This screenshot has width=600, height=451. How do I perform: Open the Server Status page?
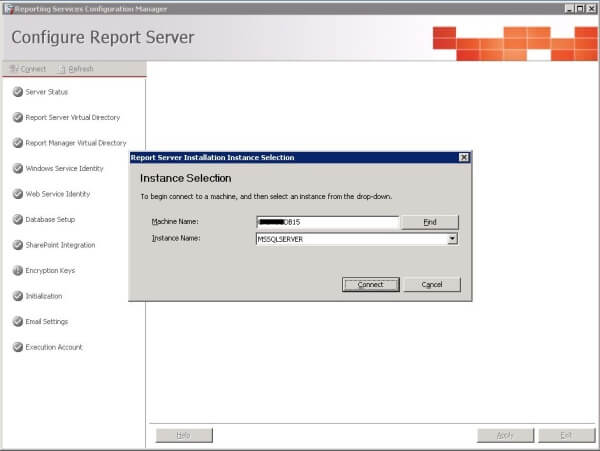pyautogui.click(x=47, y=92)
